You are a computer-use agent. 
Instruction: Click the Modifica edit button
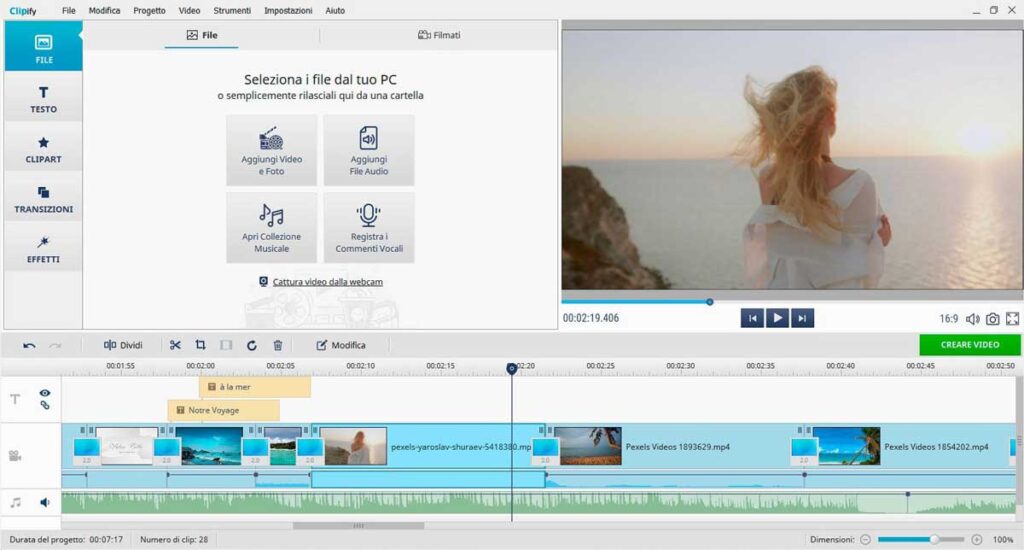(x=341, y=345)
